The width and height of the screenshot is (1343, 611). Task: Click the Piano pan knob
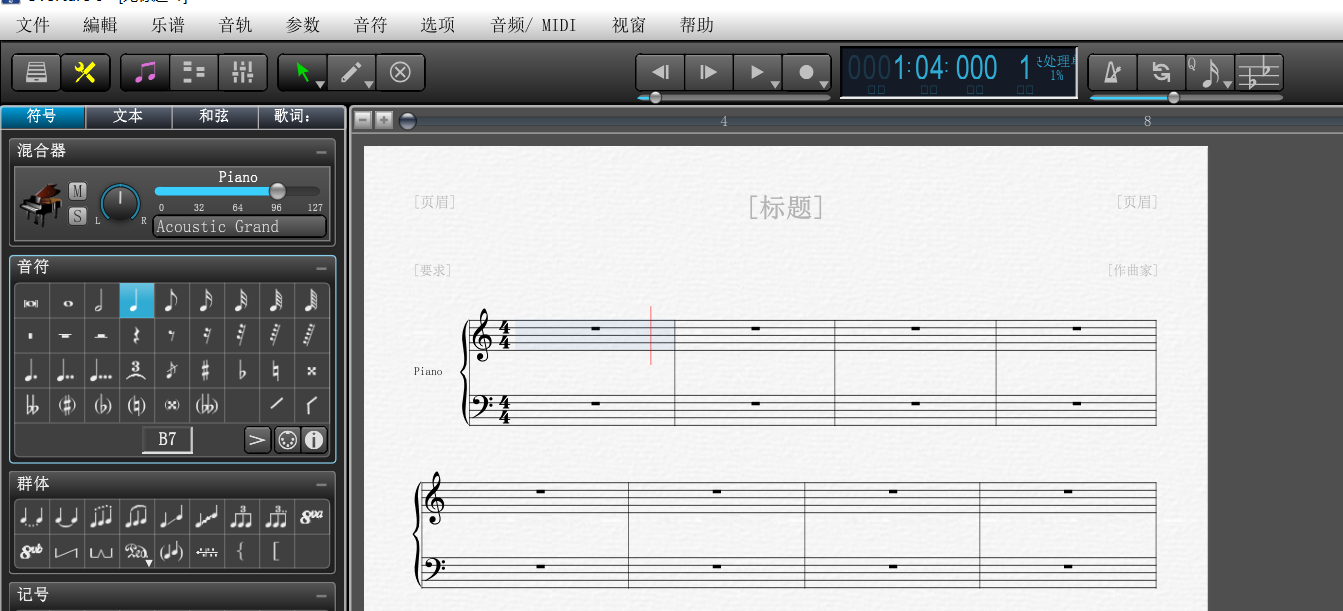pyautogui.click(x=120, y=204)
